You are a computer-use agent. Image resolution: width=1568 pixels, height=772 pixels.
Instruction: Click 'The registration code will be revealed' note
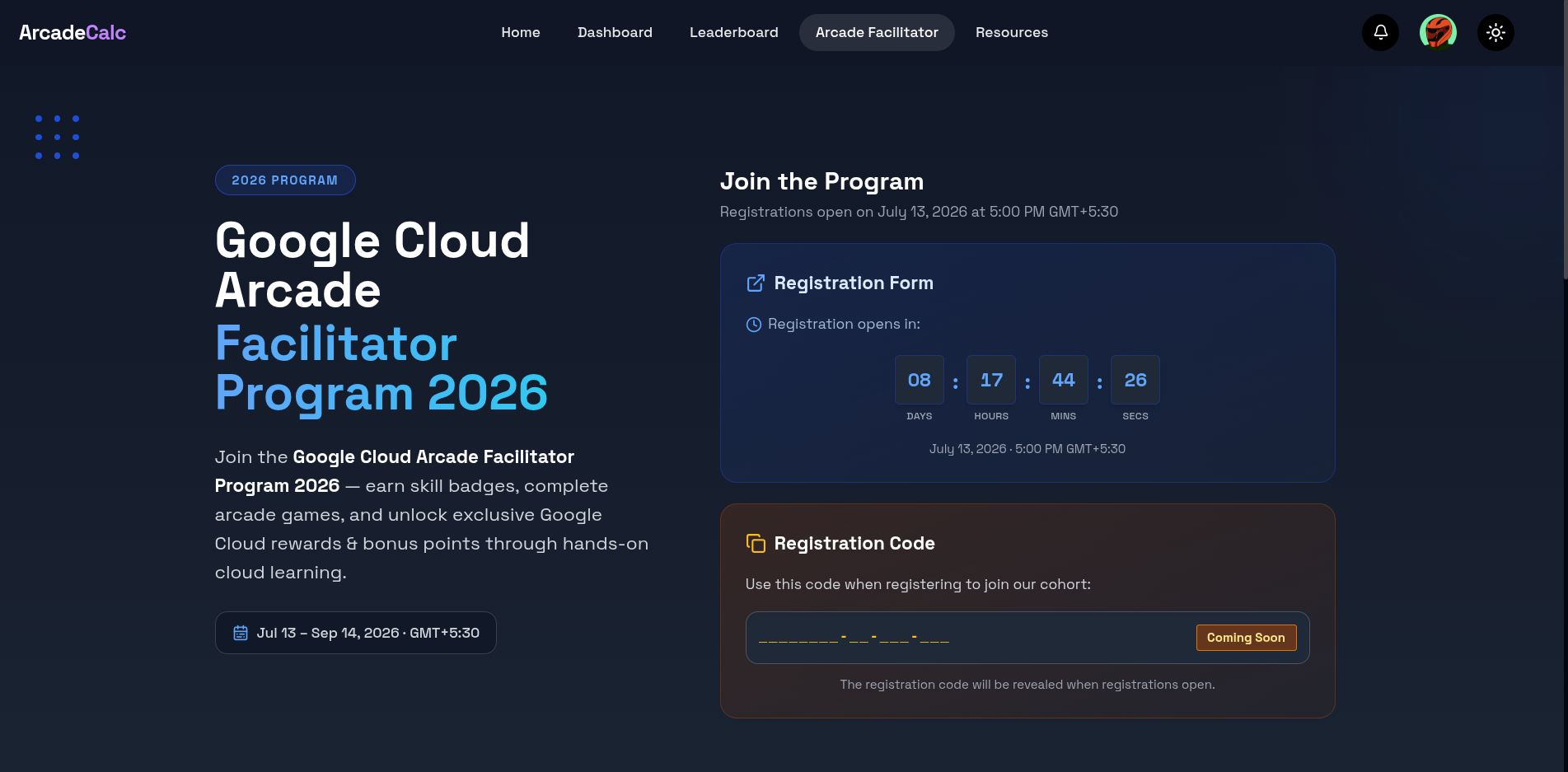[x=1027, y=685]
